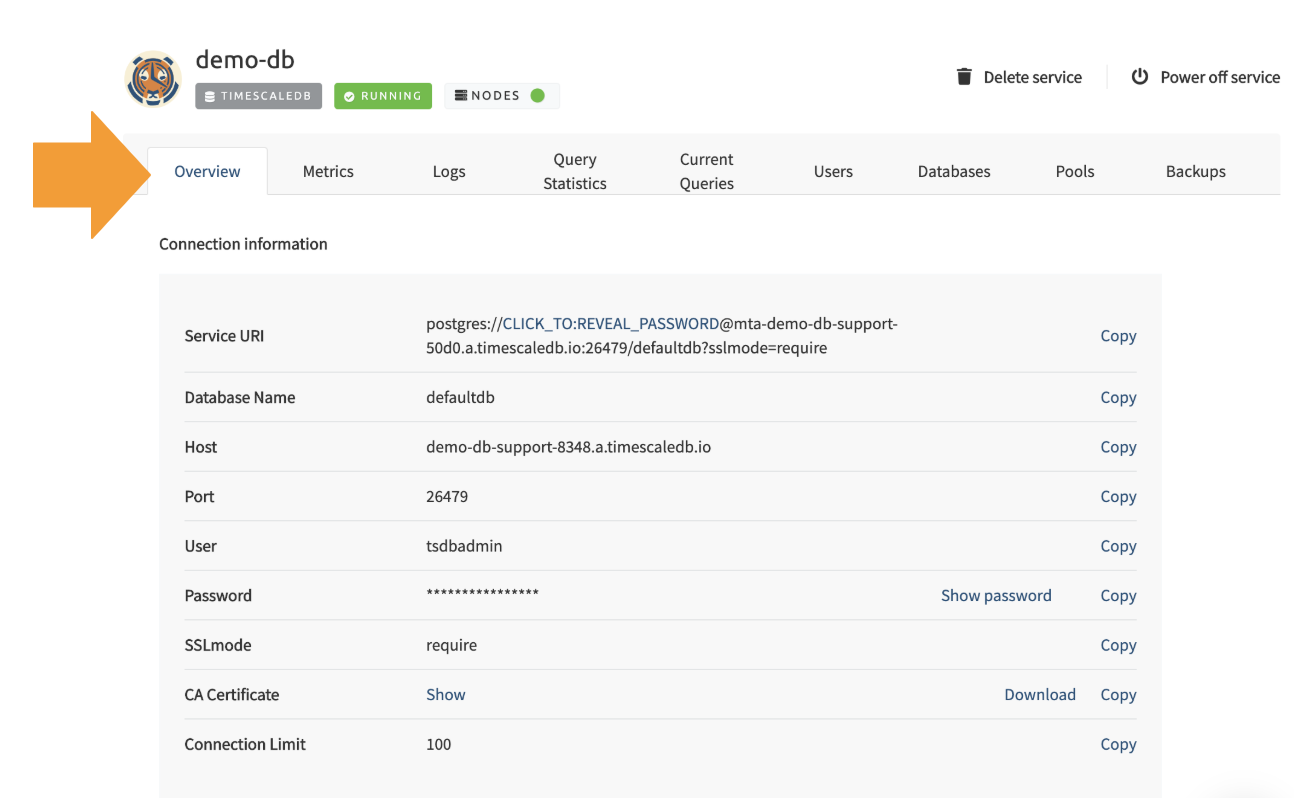Open the Overview tab
The height and width of the screenshot is (798, 1310).
click(x=207, y=171)
